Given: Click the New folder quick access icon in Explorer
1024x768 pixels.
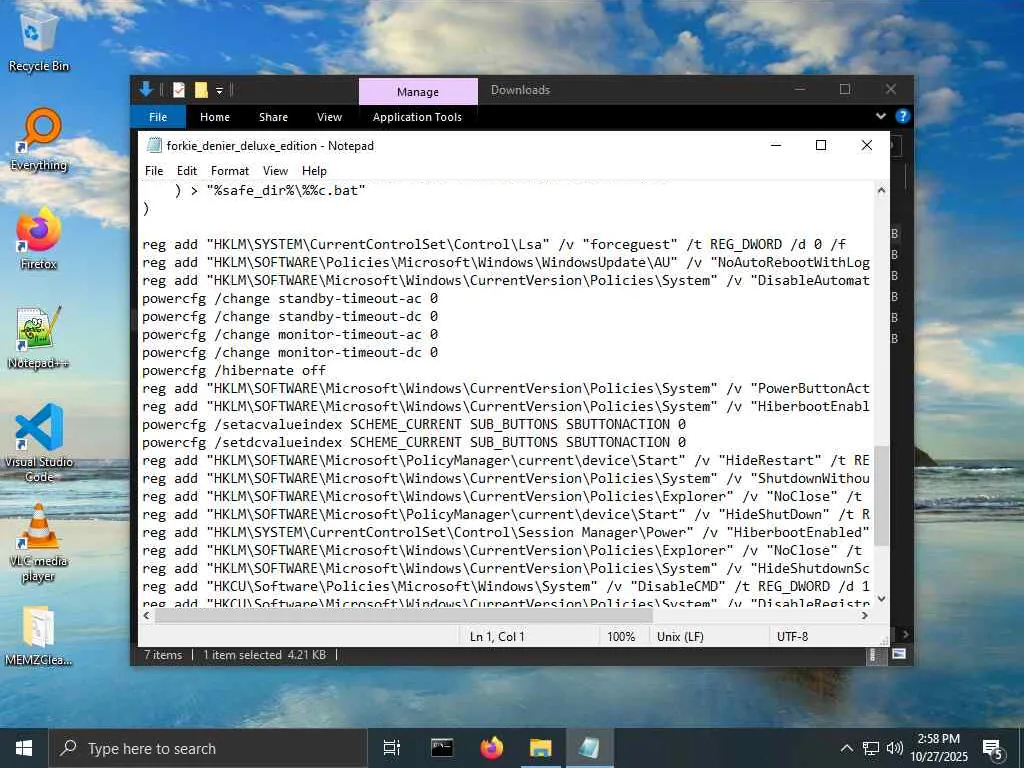Looking at the screenshot, I should 201,90.
